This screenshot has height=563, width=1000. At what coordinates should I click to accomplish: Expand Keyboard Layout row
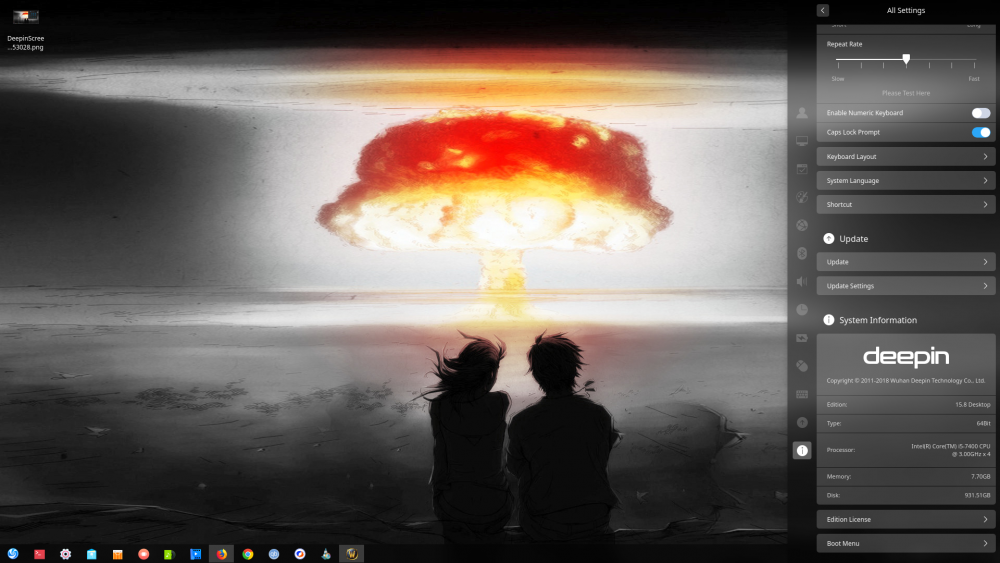(906, 156)
